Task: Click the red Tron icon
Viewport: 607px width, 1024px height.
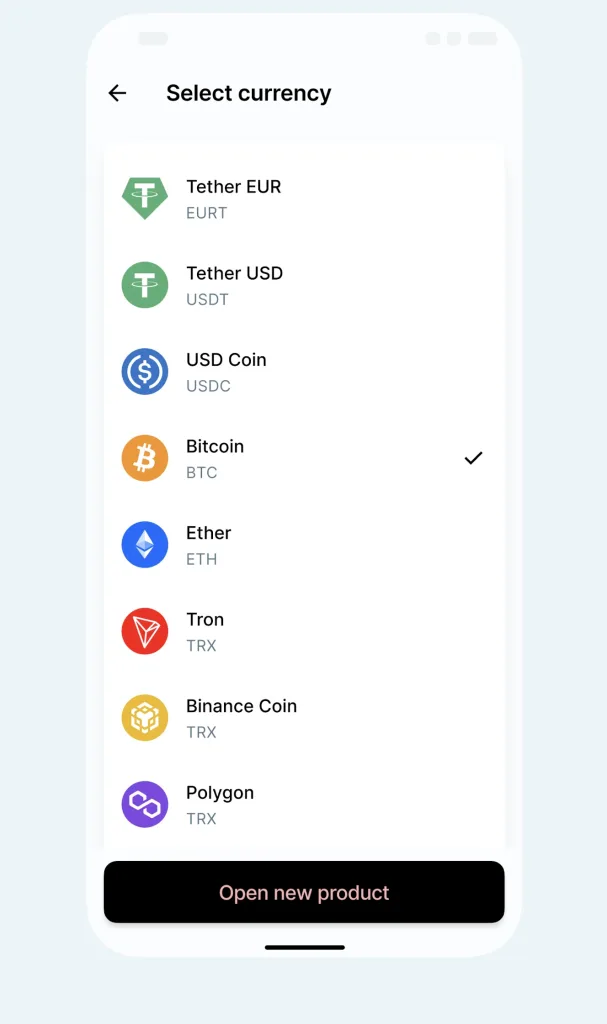Action: coord(145,631)
